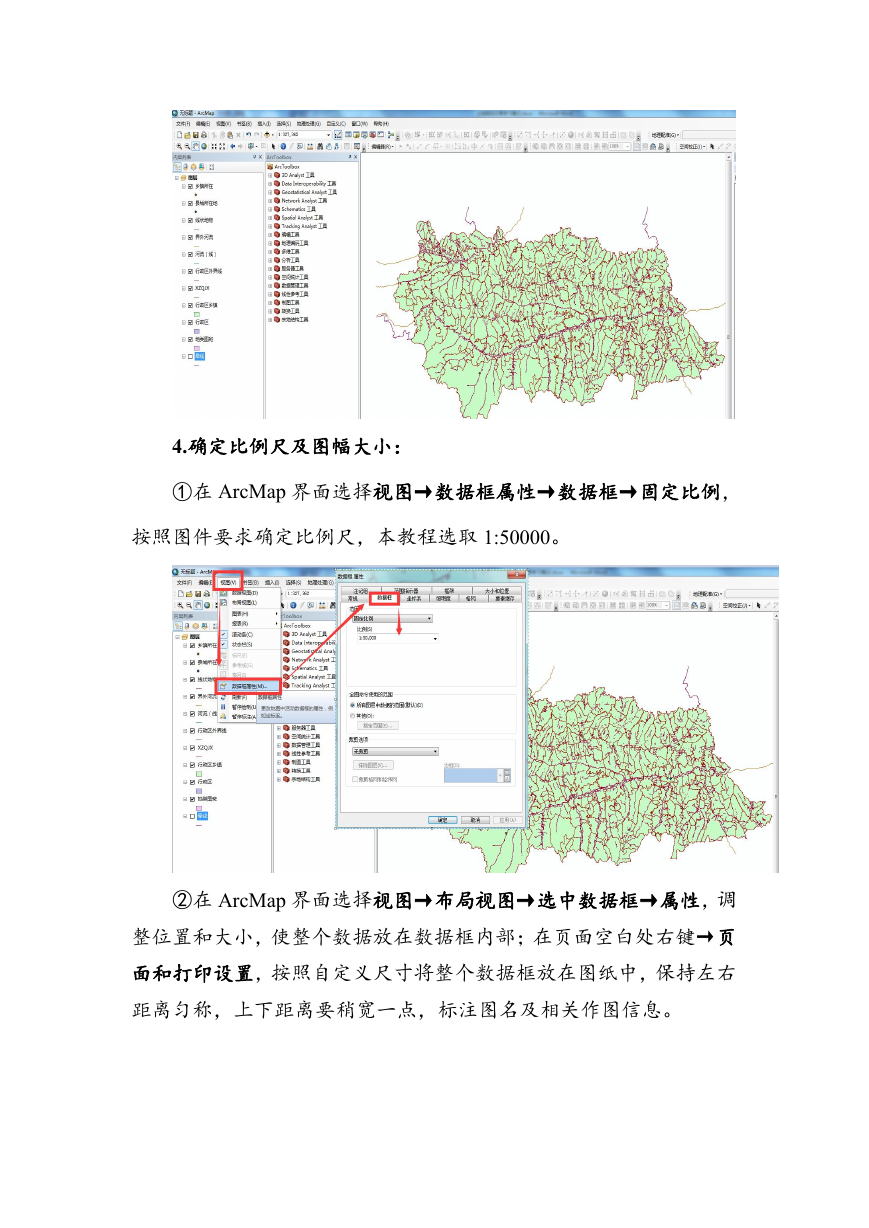Viewport: 869px width, 1228px height.
Task: Expand Geostatistical Analyst 工具 node in upper ArcToolbox
Action: click(270, 192)
